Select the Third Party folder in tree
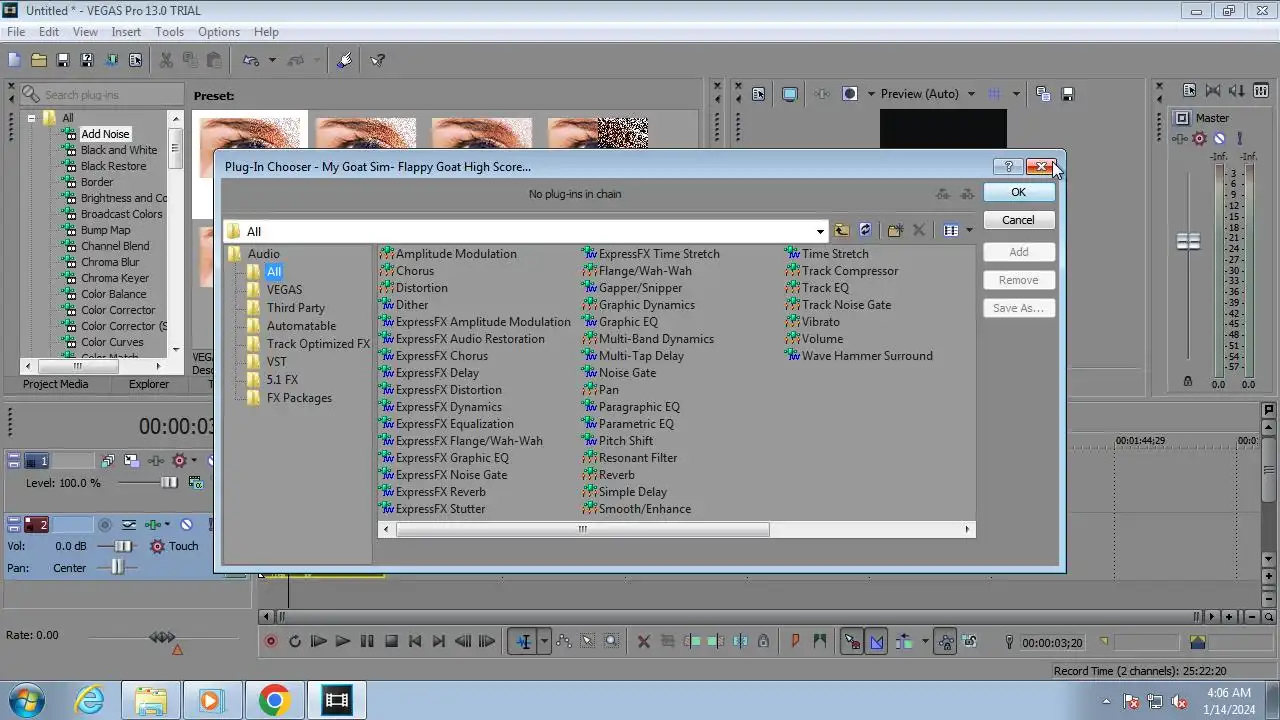Screen dimensions: 1280x720 coord(295,308)
